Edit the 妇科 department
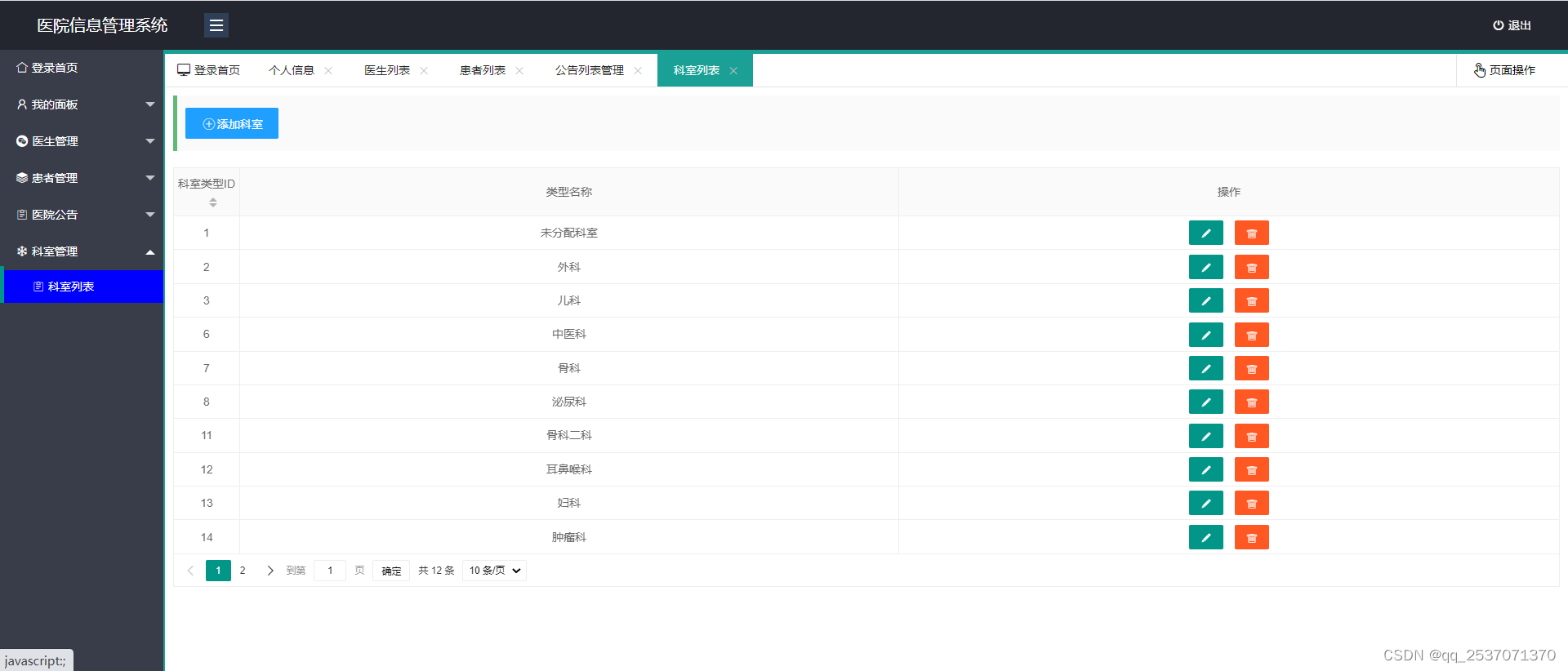Screen dimensions: 1568x671 [x=1205, y=504]
